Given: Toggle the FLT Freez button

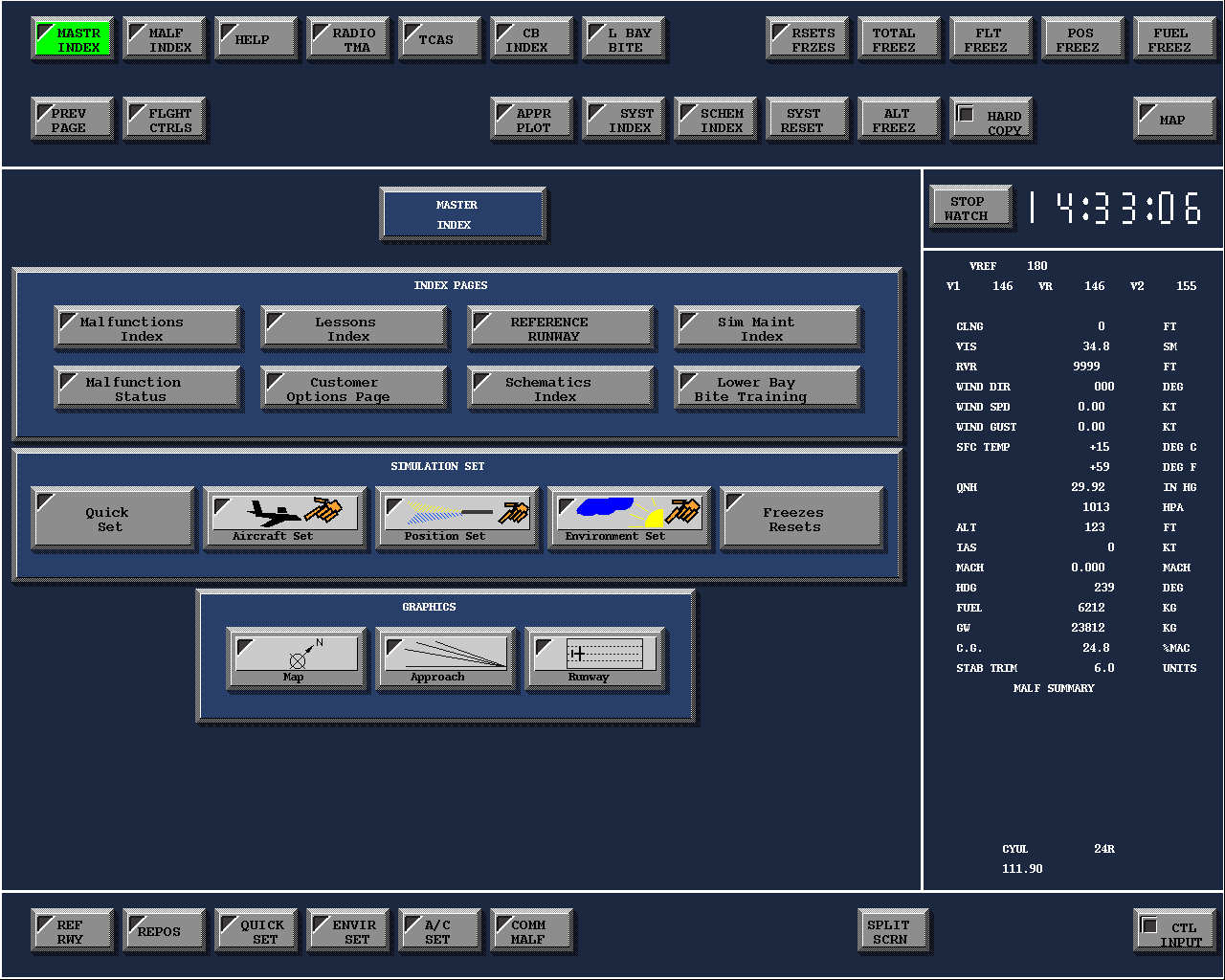Looking at the screenshot, I should (x=986, y=39).
